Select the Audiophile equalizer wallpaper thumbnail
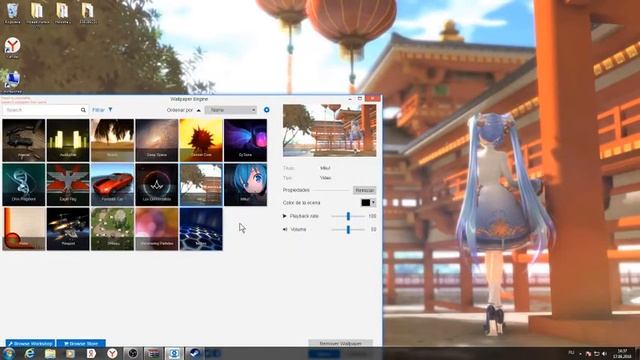 click(x=68, y=140)
